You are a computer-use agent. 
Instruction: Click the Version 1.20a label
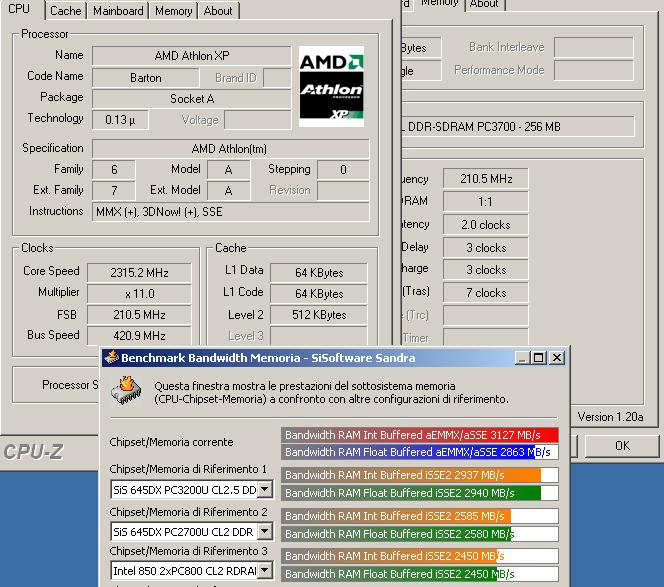610,417
